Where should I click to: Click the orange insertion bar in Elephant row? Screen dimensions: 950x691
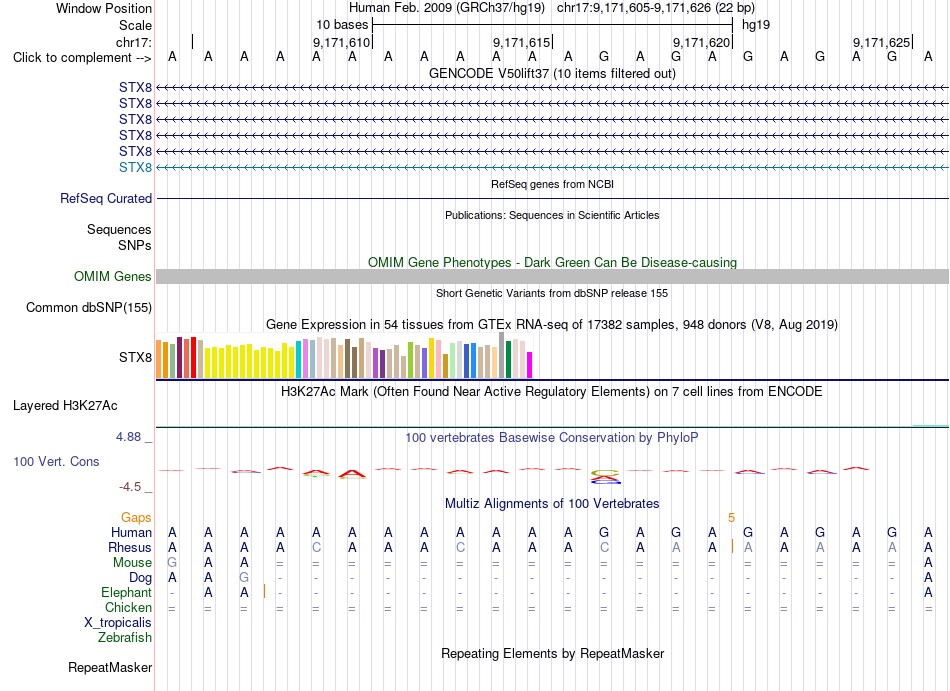click(265, 592)
